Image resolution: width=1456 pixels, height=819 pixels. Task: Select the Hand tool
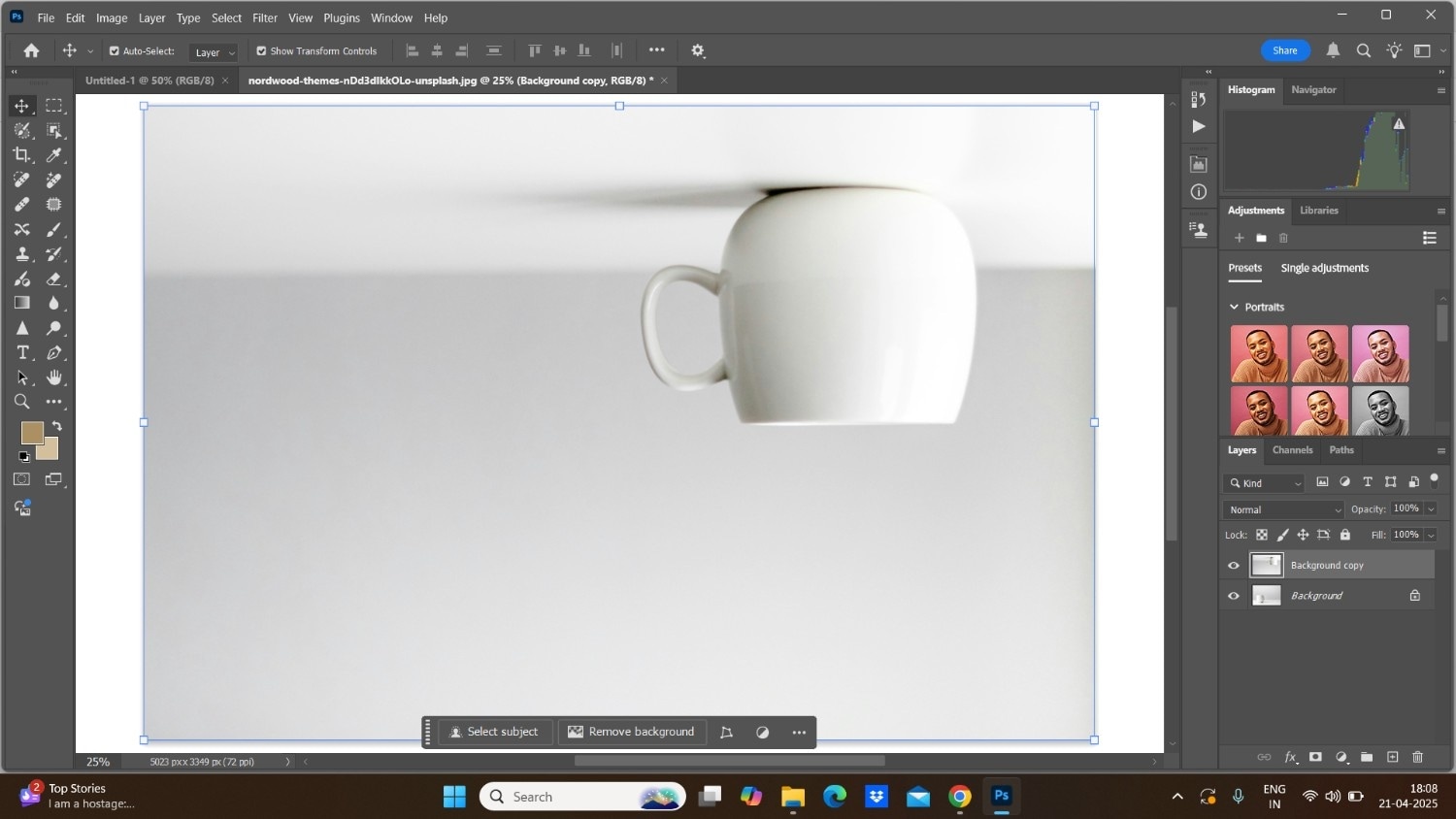(54, 377)
